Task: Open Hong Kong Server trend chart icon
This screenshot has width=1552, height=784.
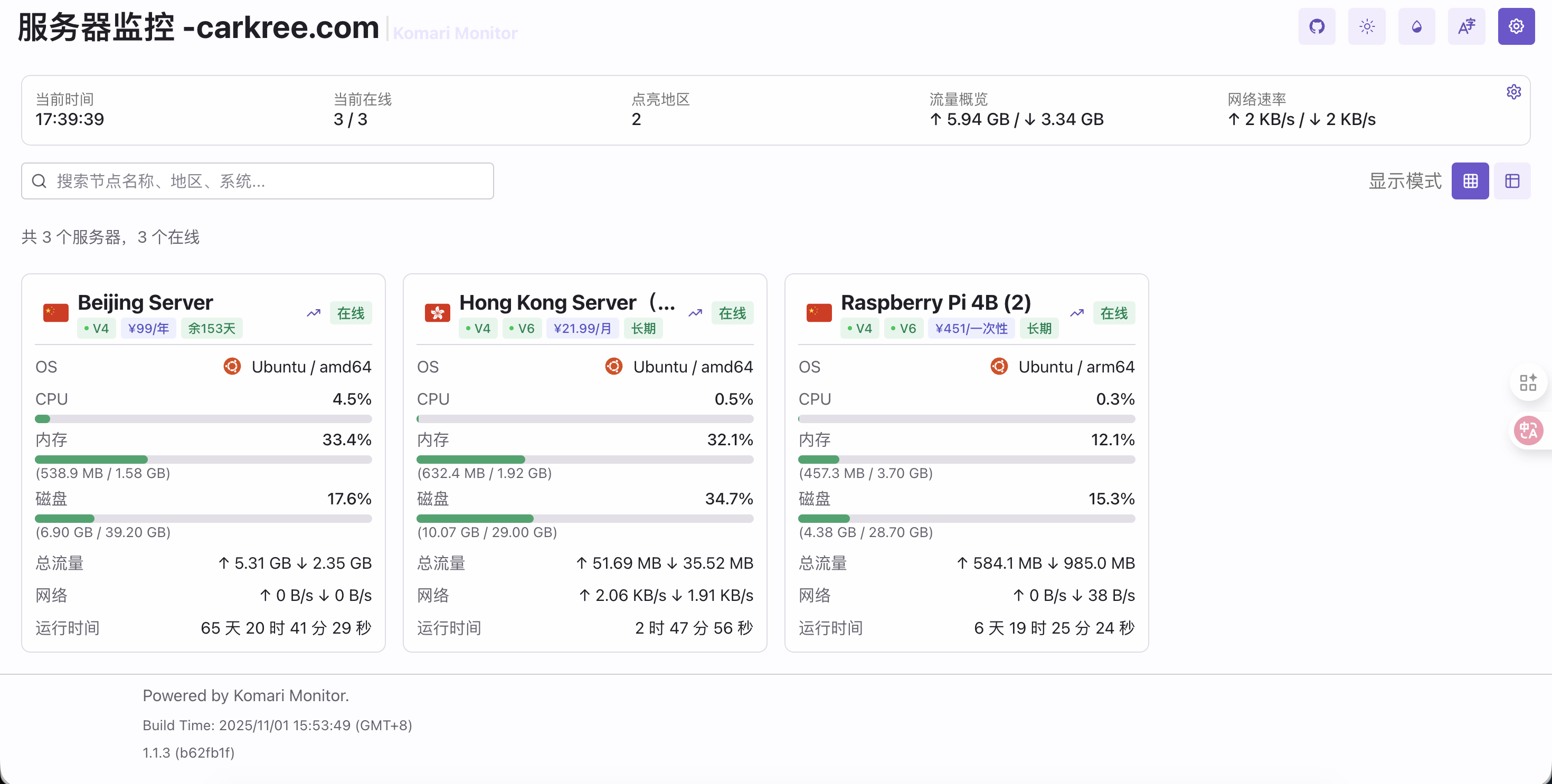Action: click(695, 313)
